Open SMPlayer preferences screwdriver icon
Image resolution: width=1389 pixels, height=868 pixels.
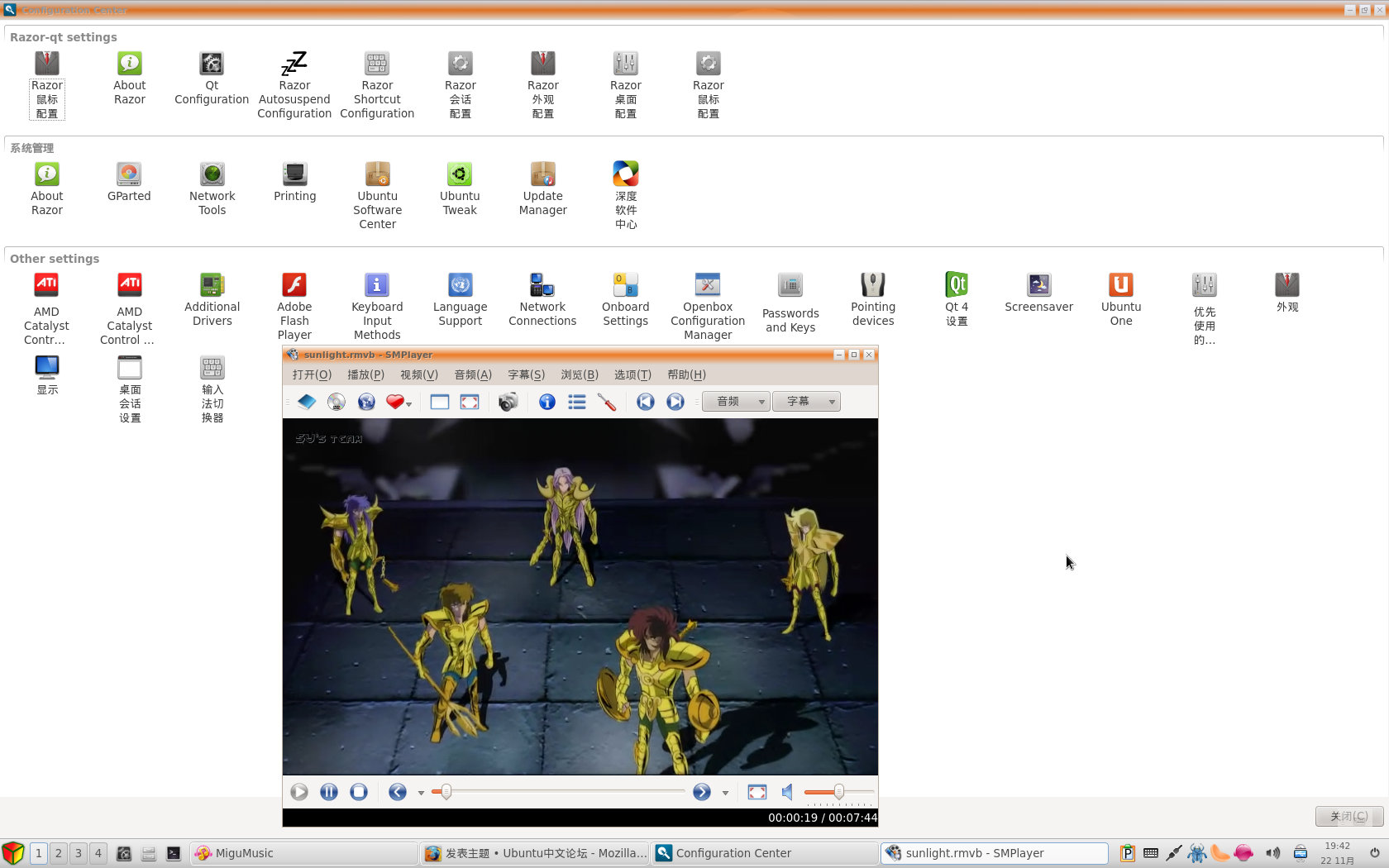click(x=607, y=402)
